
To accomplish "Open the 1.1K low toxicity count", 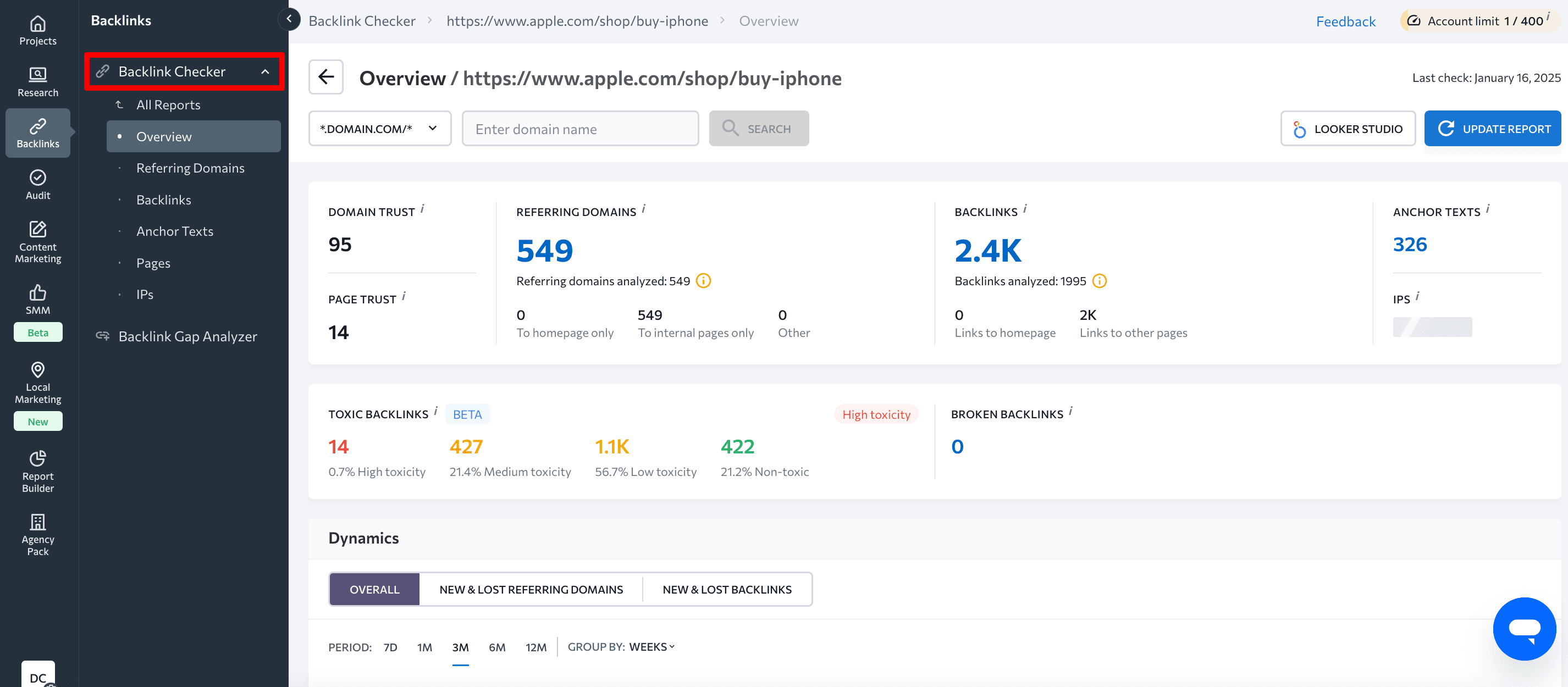I will click(612, 447).
